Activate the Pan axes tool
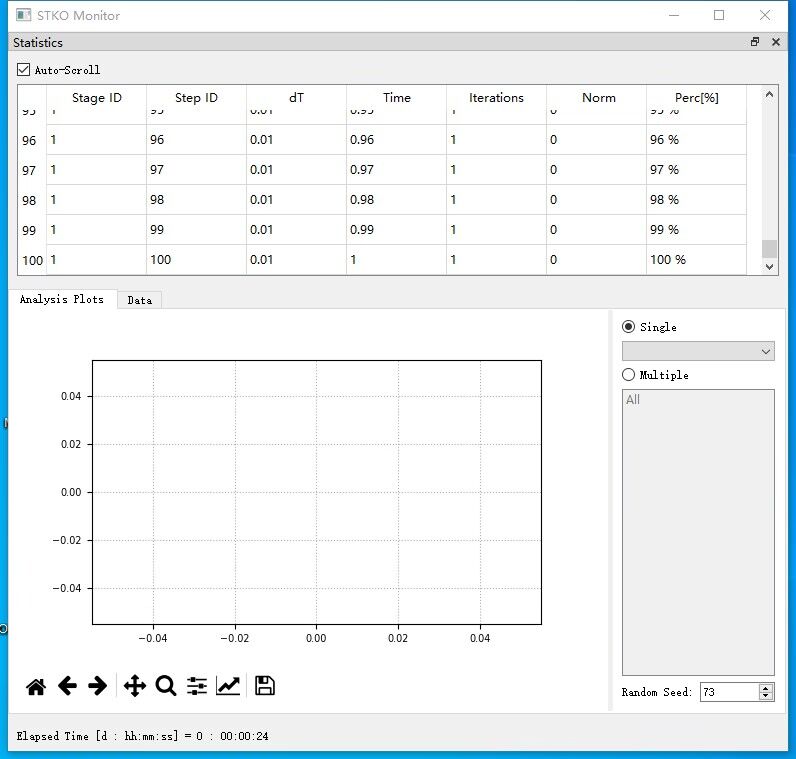The height and width of the screenshot is (759, 796). (x=135, y=686)
